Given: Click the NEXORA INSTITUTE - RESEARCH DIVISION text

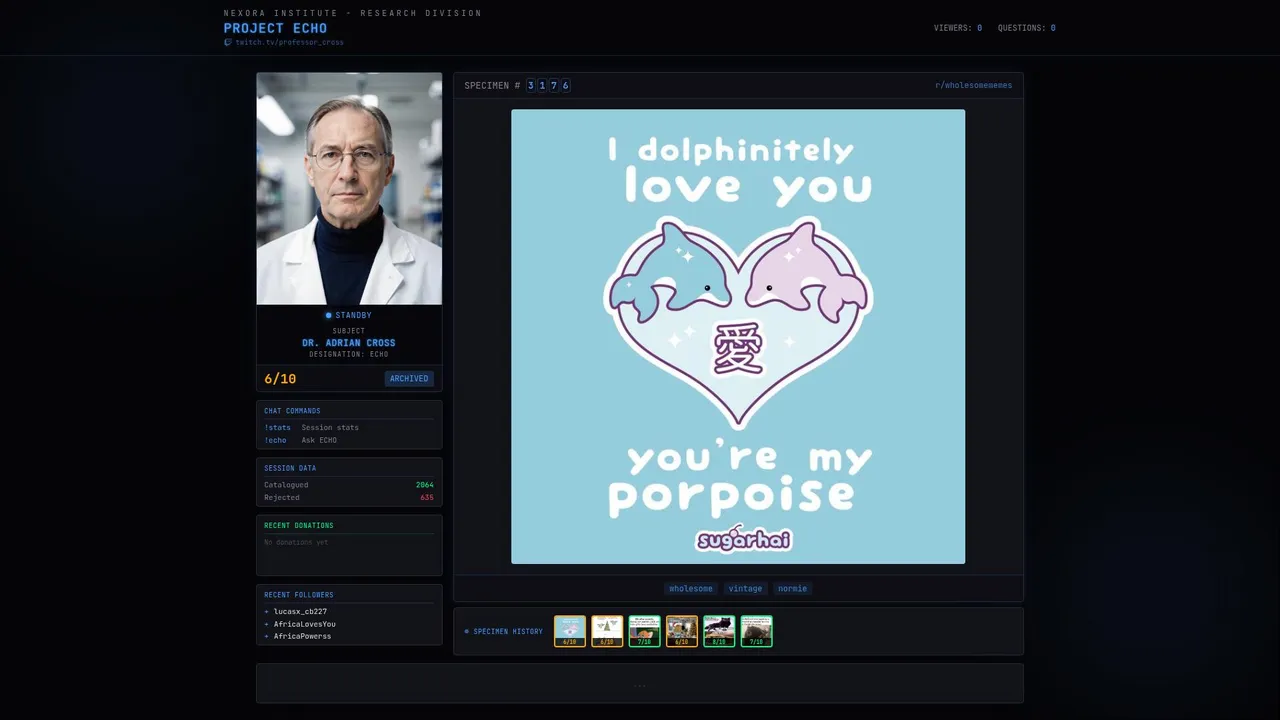Looking at the screenshot, I should [x=353, y=14].
